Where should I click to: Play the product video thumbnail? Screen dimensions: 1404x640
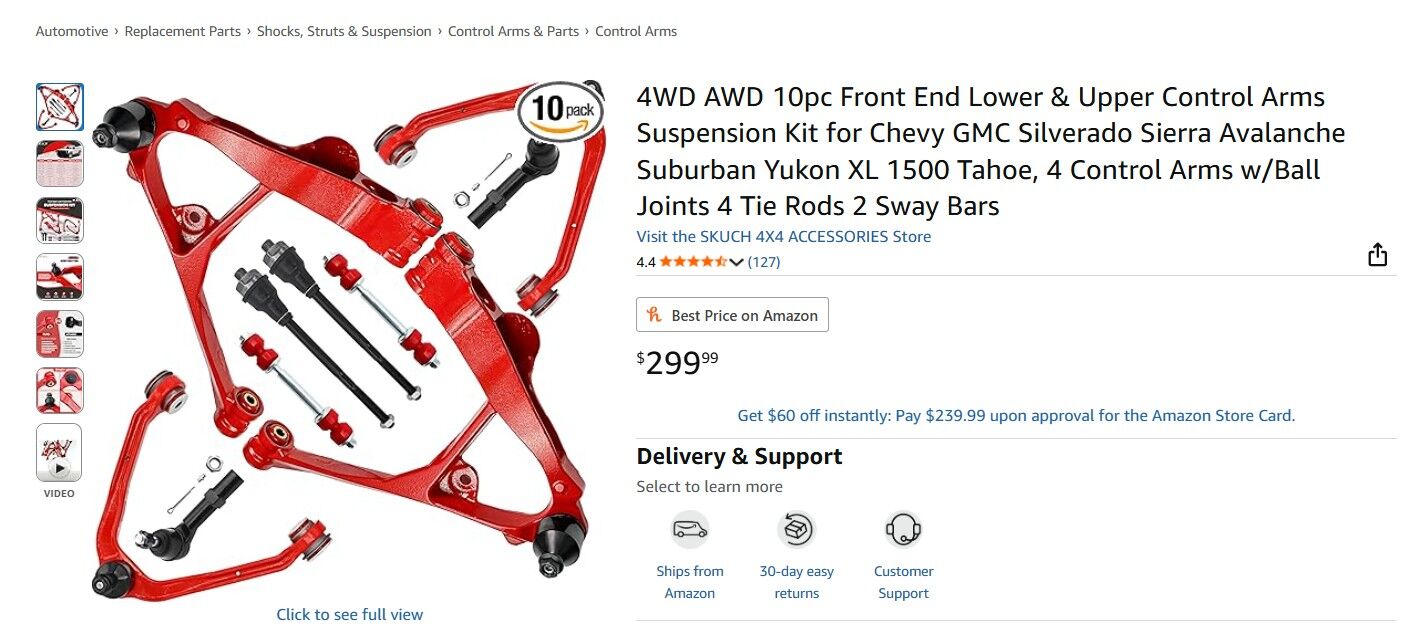point(59,454)
